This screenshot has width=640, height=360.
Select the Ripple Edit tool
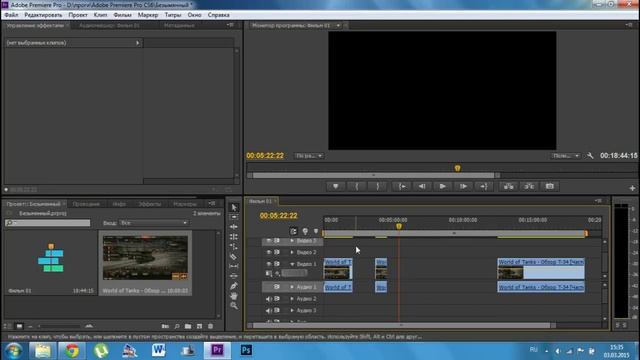pyautogui.click(x=234, y=227)
